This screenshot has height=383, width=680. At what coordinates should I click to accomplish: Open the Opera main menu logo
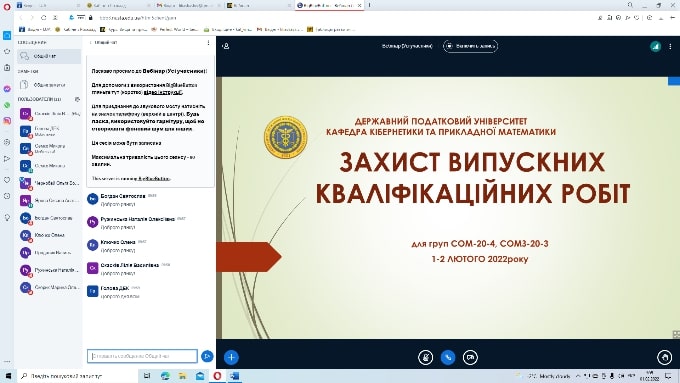click(x=7, y=7)
